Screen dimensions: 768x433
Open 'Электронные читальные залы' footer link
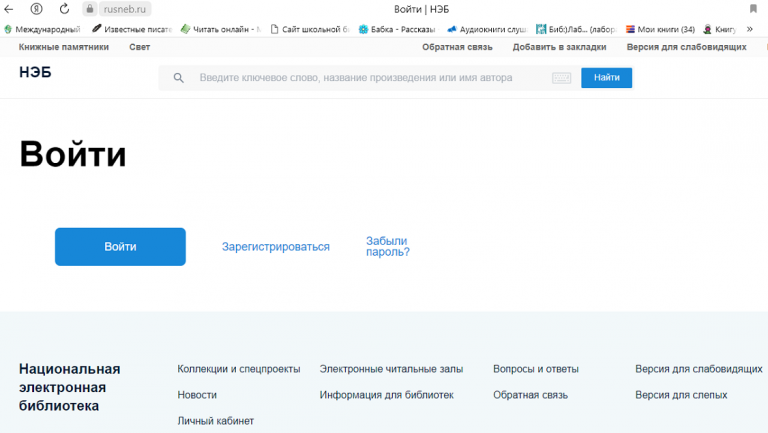[x=390, y=369]
